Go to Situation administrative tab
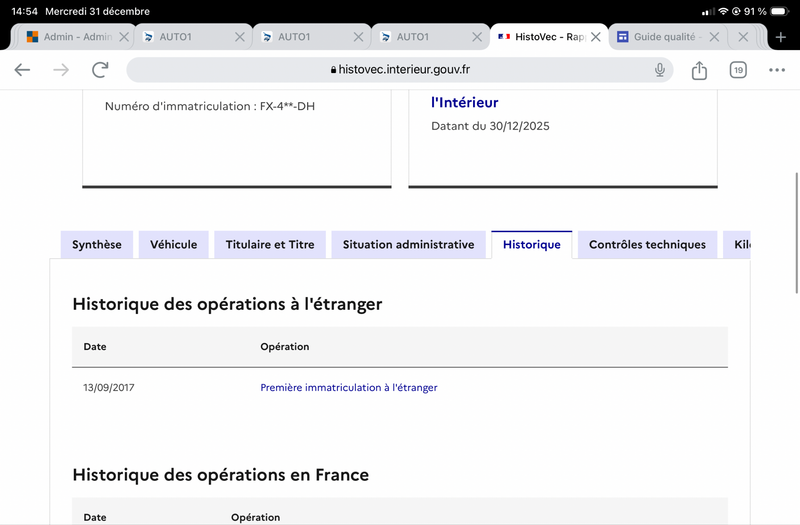This screenshot has height=525, width=800. (408, 245)
